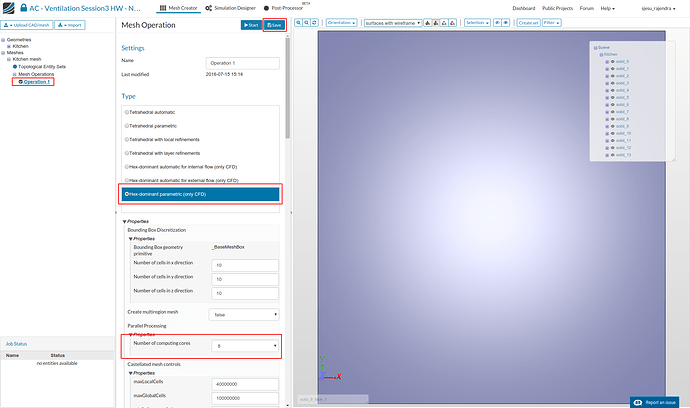Click the reset view refresh icon
The width and height of the screenshot is (690, 408).
315,22
